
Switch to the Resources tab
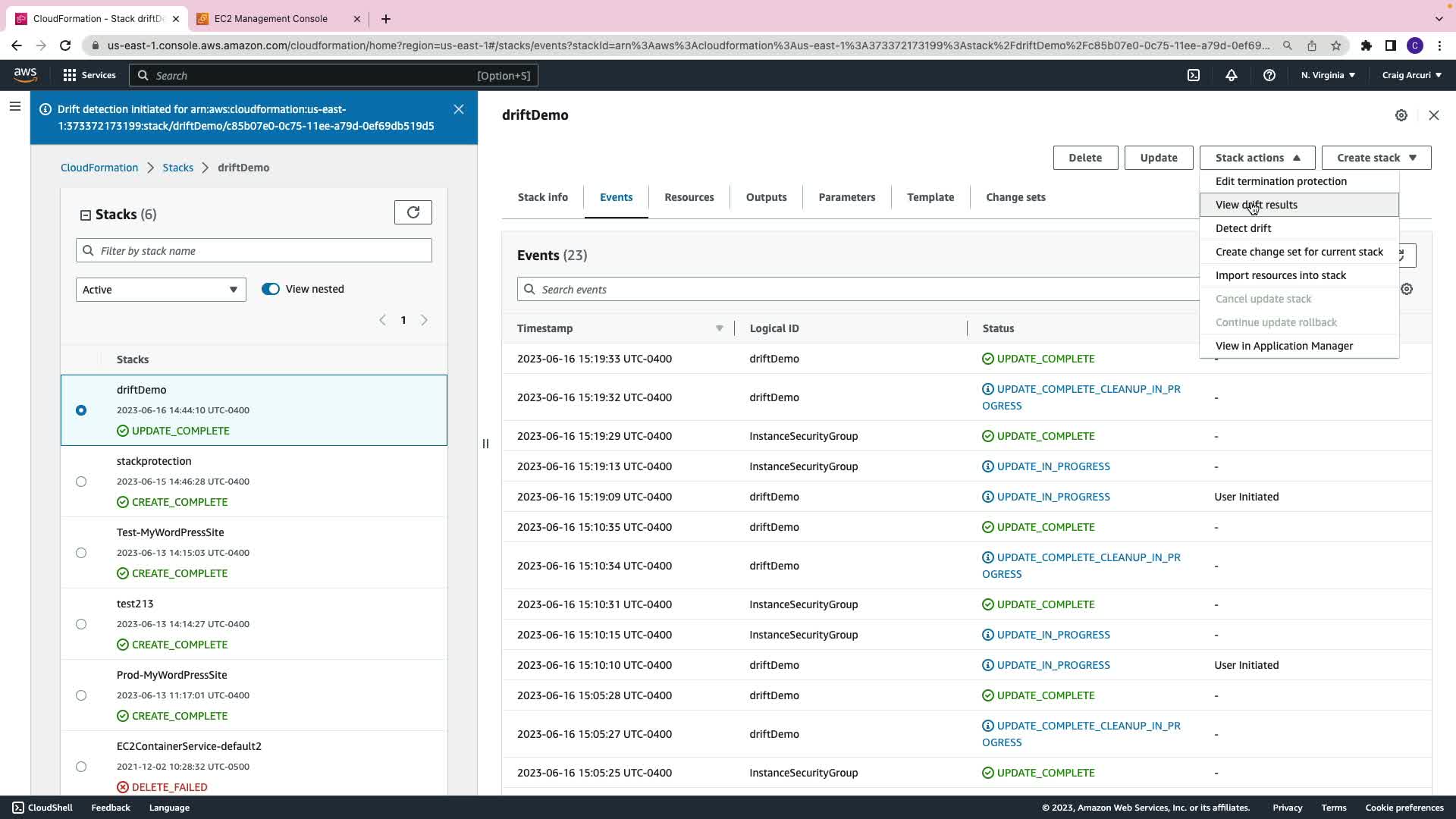689,197
